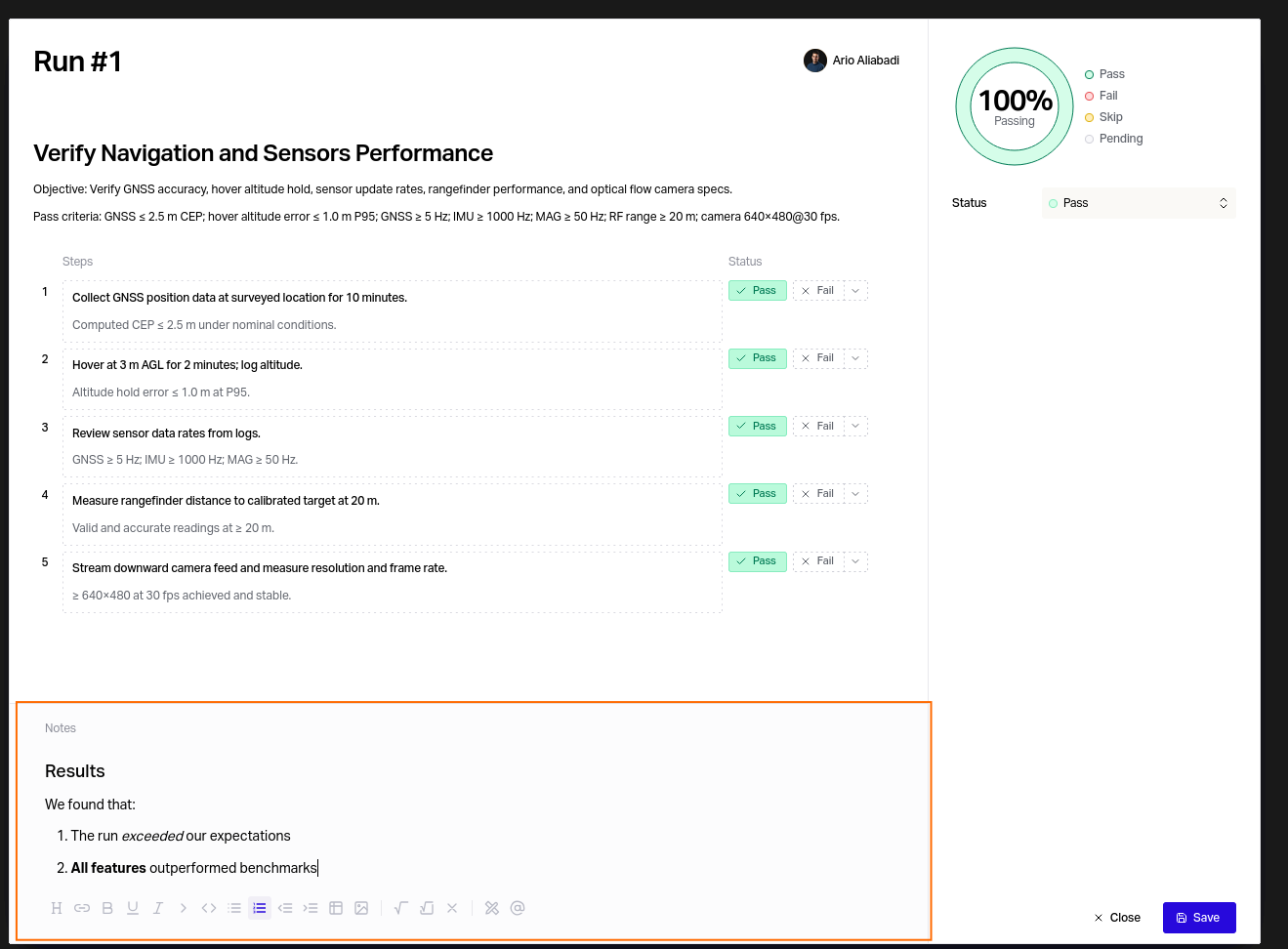Select the Skip legend item

[1110, 117]
